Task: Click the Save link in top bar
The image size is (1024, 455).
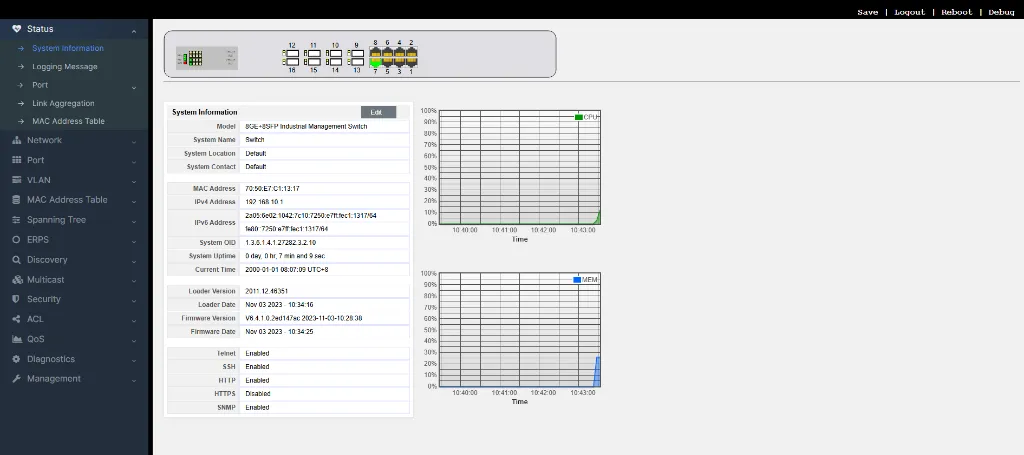Action: tap(867, 12)
